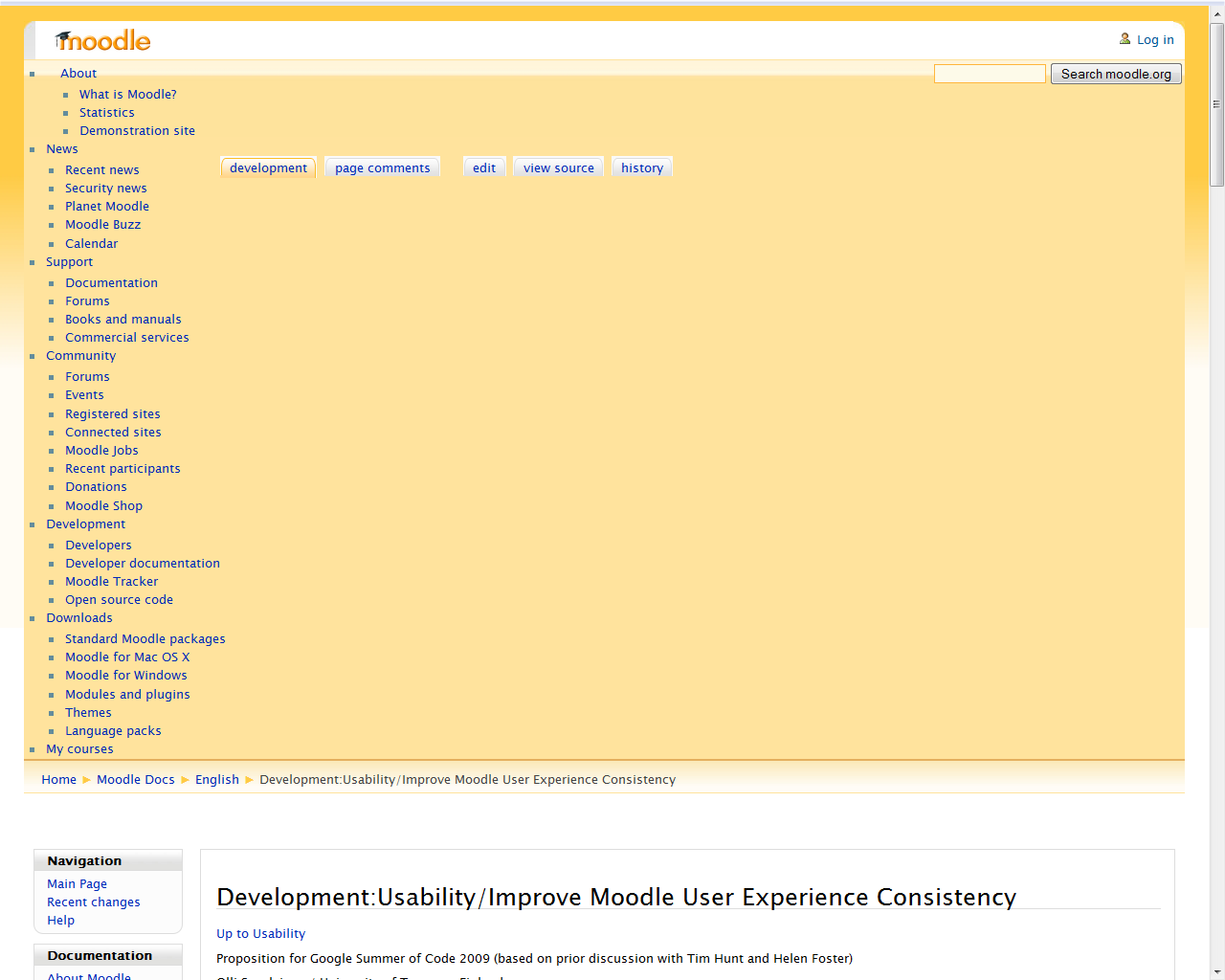The height and width of the screenshot is (980, 1225).
Task: Open Security news link
Action: (106, 189)
